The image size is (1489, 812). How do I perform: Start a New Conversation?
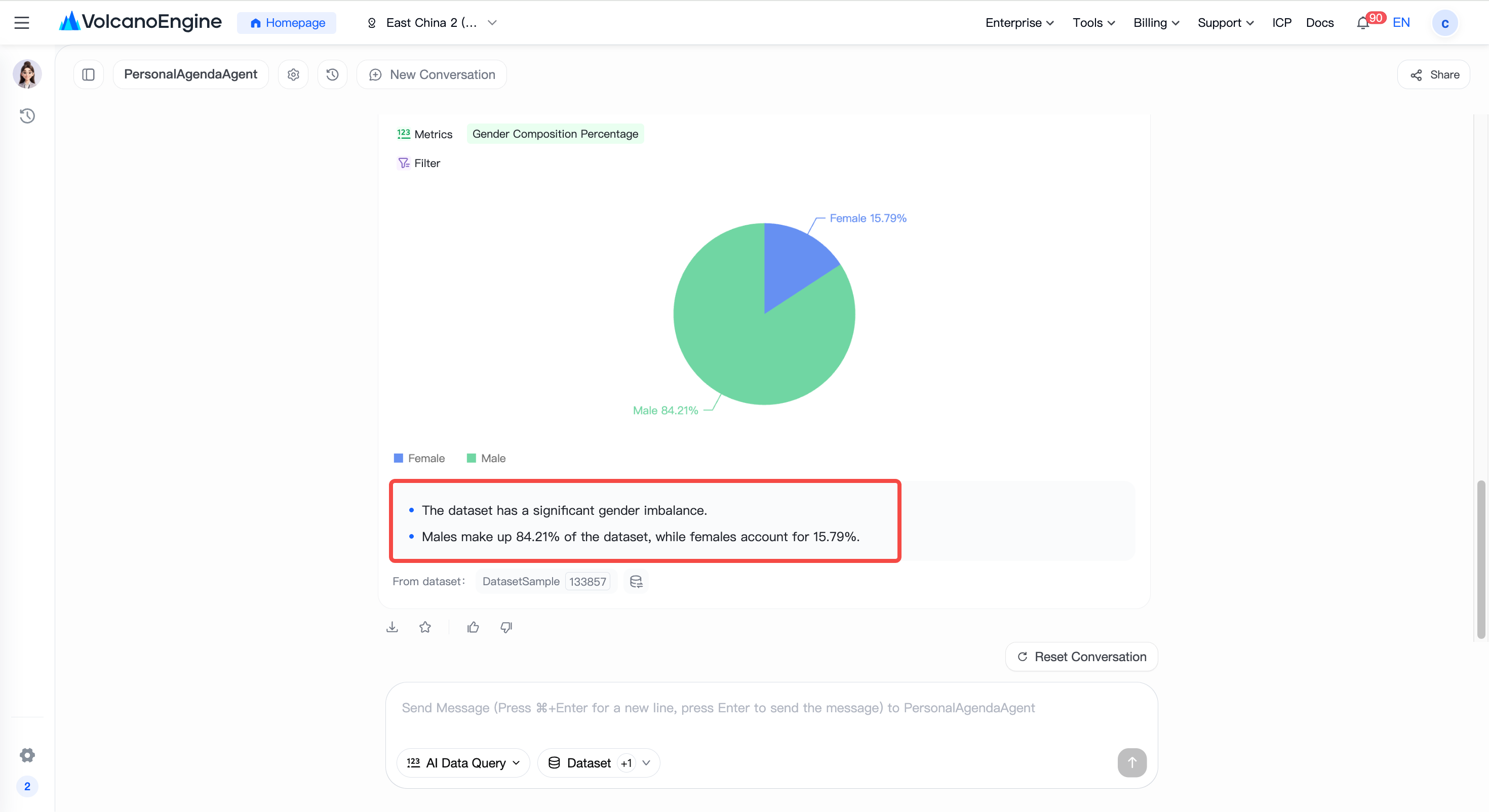(x=432, y=74)
